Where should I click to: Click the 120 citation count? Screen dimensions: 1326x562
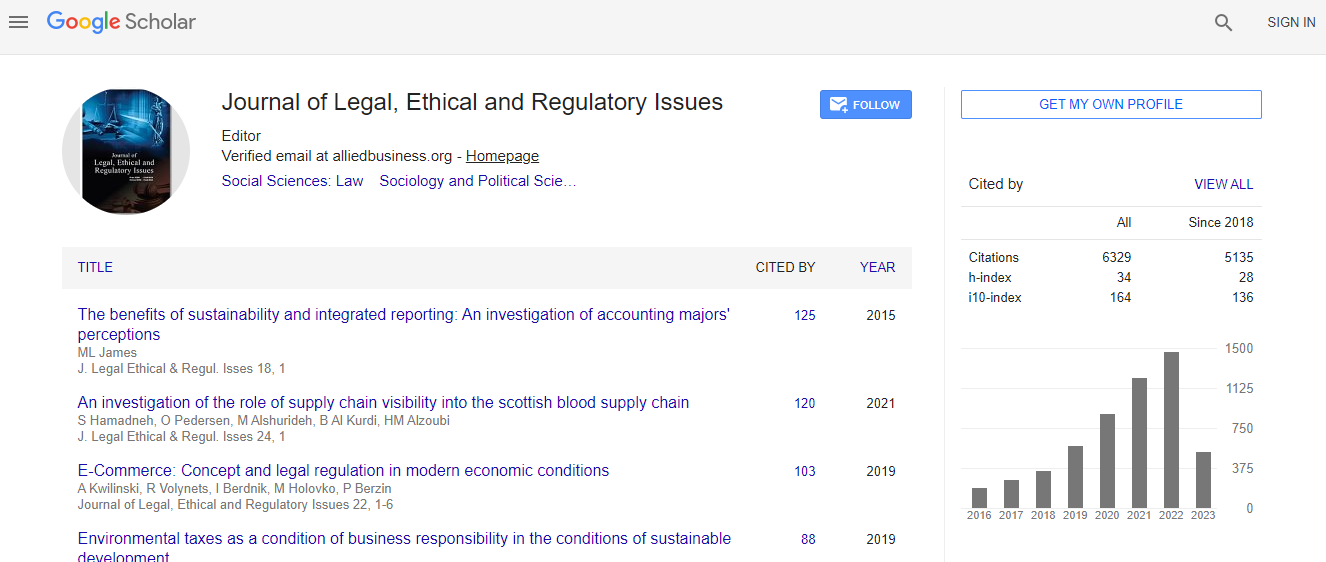click(x=805, y=403)
